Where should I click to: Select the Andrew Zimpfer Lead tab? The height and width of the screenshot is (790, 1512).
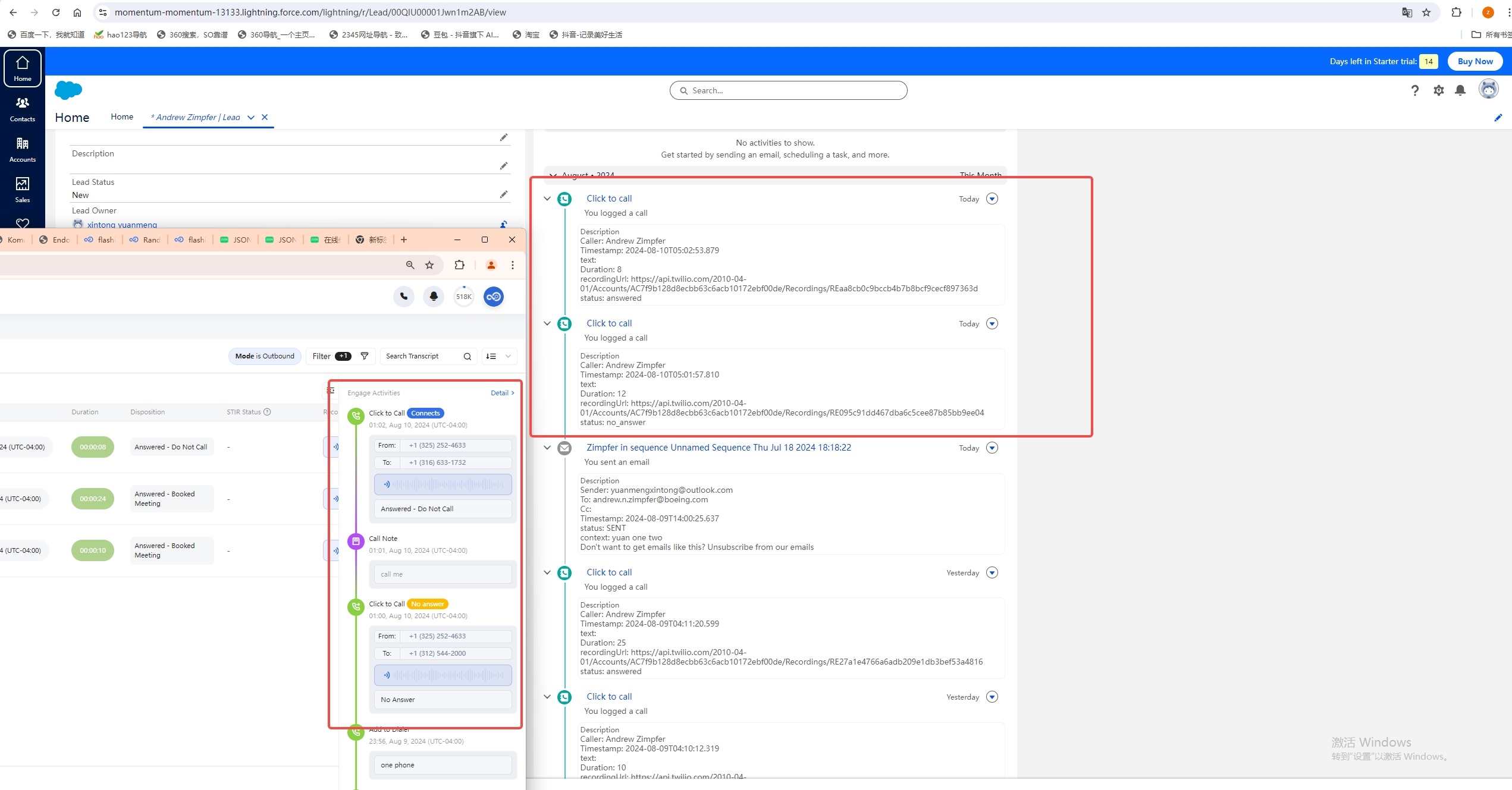tap(196, 118)
